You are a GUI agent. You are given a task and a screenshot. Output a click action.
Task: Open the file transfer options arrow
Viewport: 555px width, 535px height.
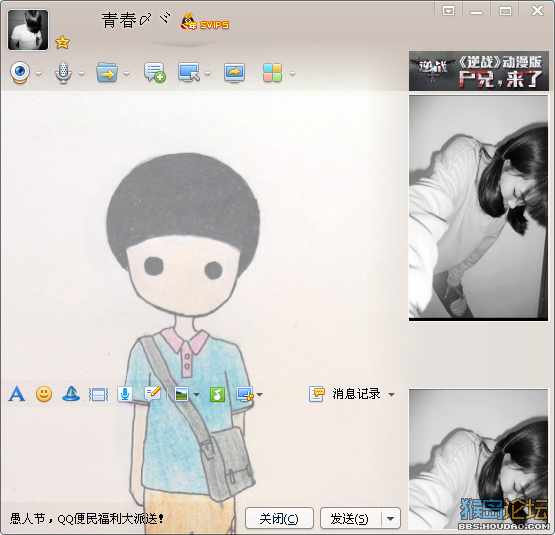pyautogui.click(x=126, y=74)
